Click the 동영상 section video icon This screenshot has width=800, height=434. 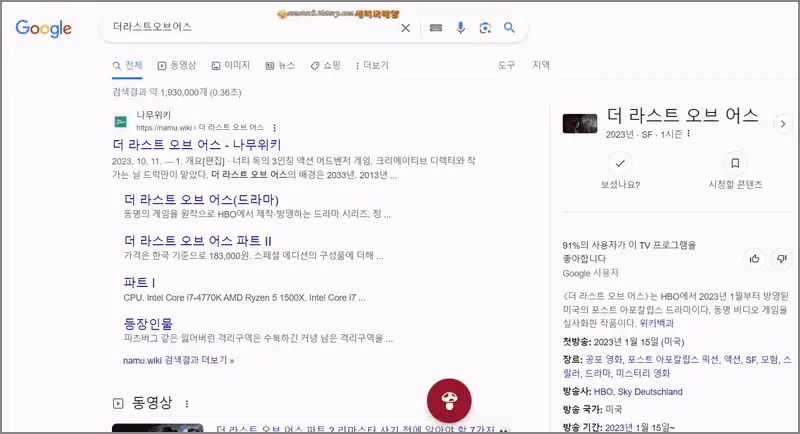click(118, 403)
